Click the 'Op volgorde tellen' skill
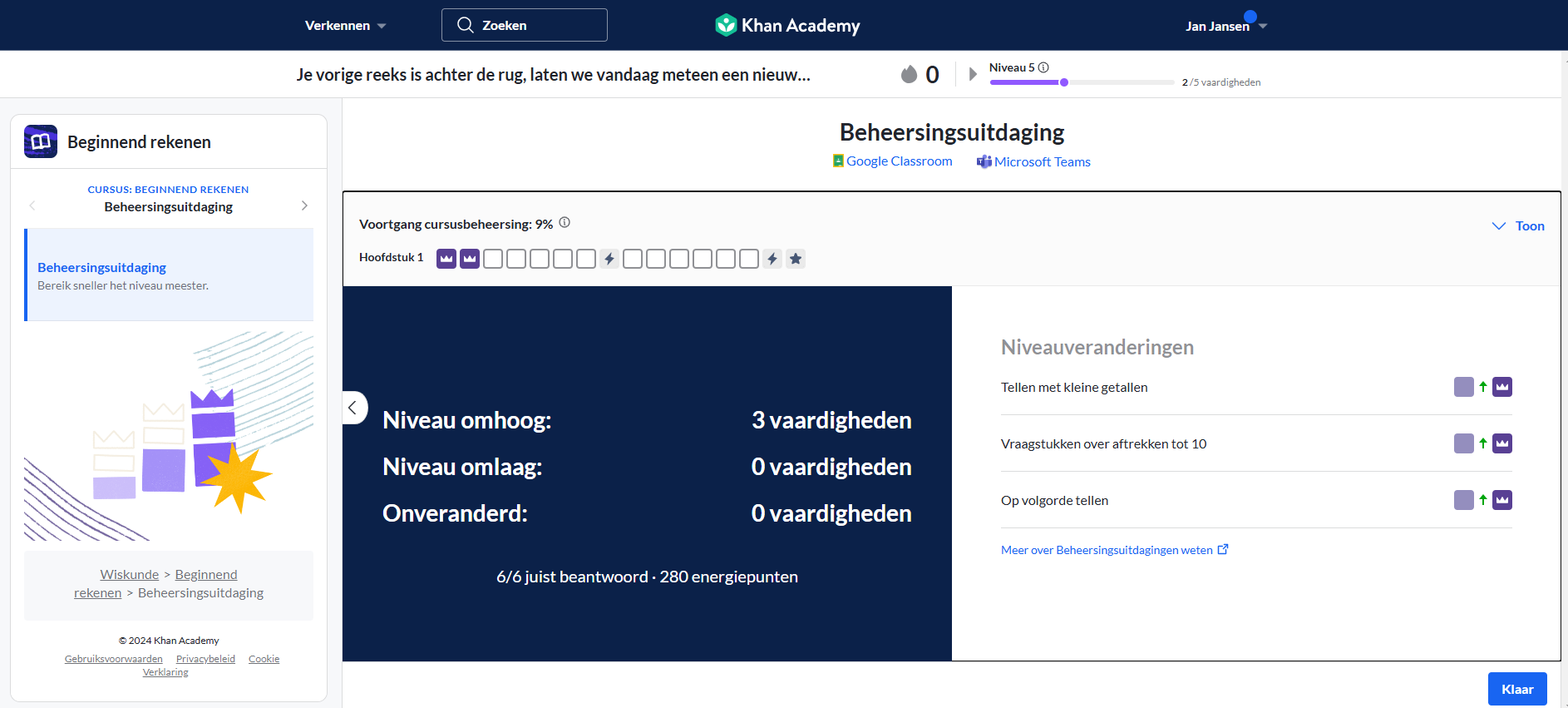The height and width of the screenshot is (708, 1568). (1054, 500)
